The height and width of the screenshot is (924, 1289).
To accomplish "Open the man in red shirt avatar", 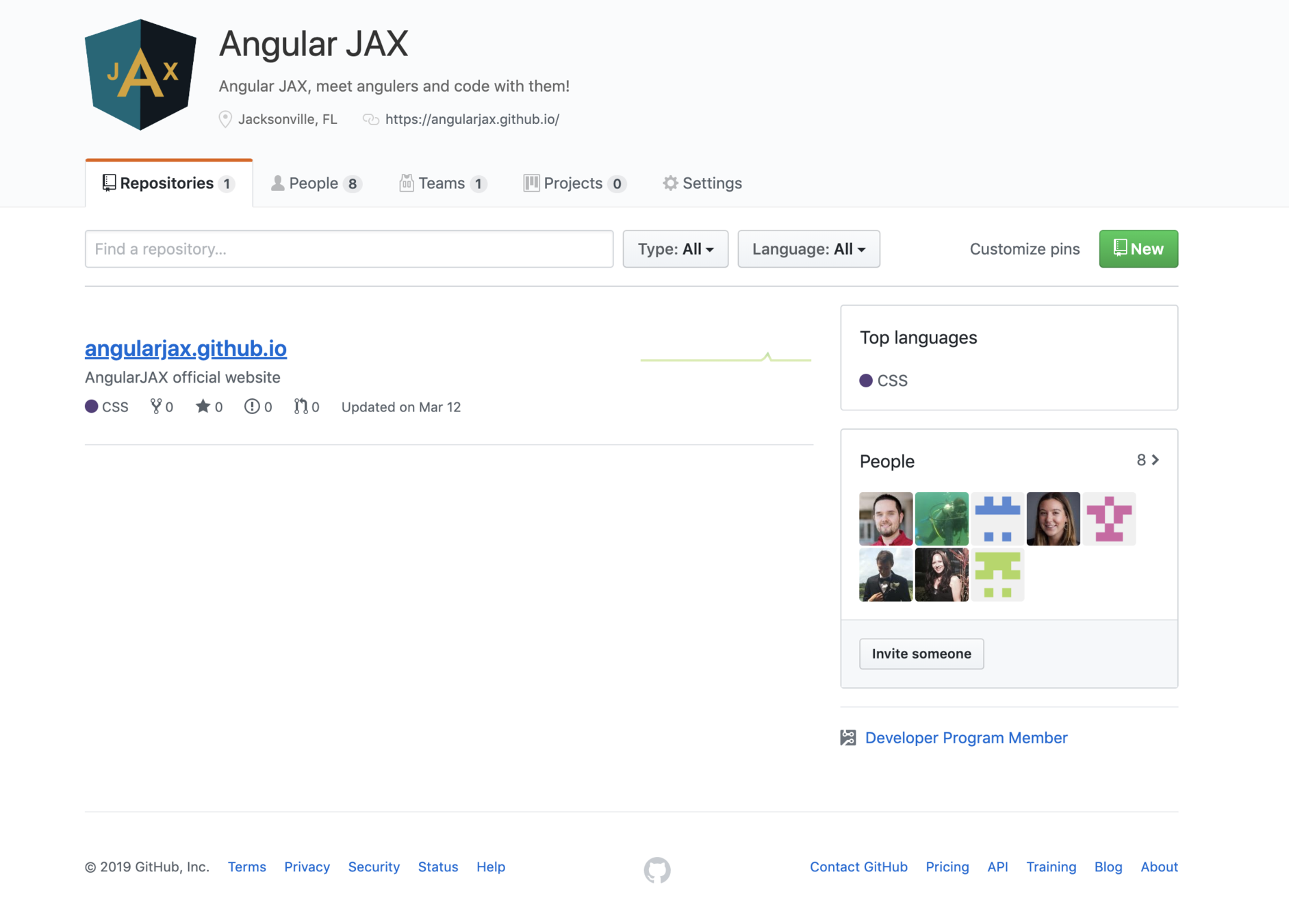I will [886, 519].
